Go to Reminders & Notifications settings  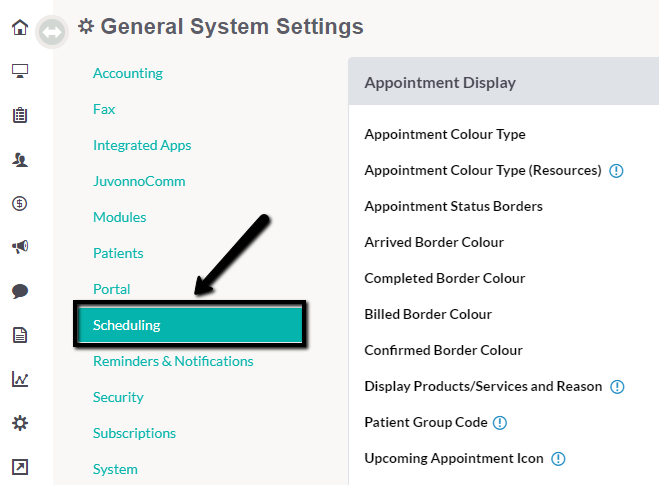tap(173, 361)
